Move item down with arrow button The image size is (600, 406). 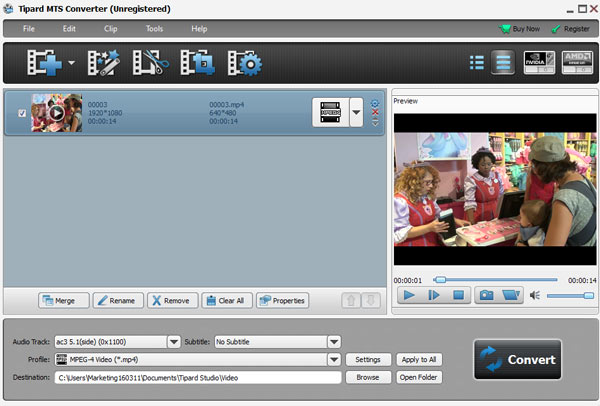[x=370, y=301]
